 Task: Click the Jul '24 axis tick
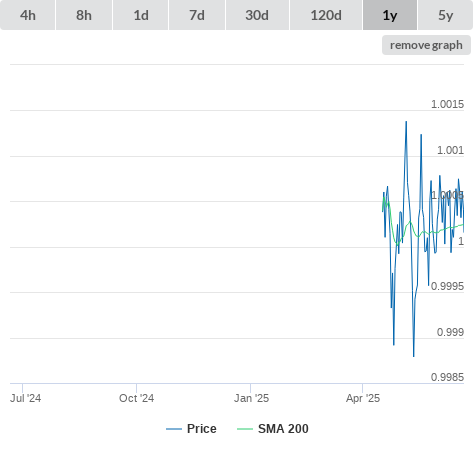(x=25, y=398)
